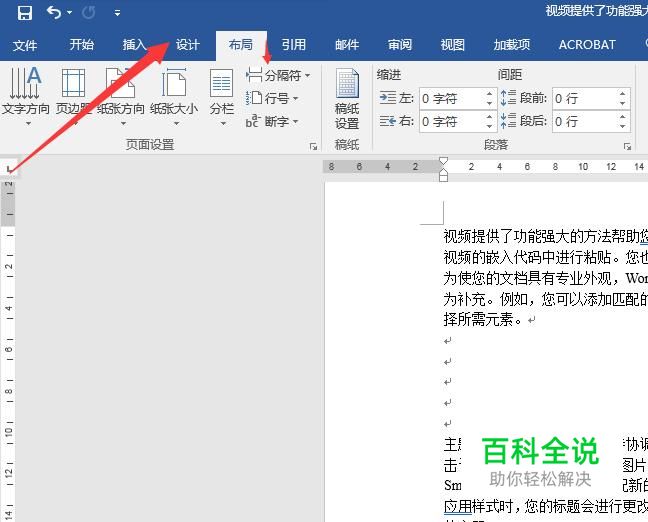
Task: Click the Undo arrow icon
Action: tap(54, 12)
